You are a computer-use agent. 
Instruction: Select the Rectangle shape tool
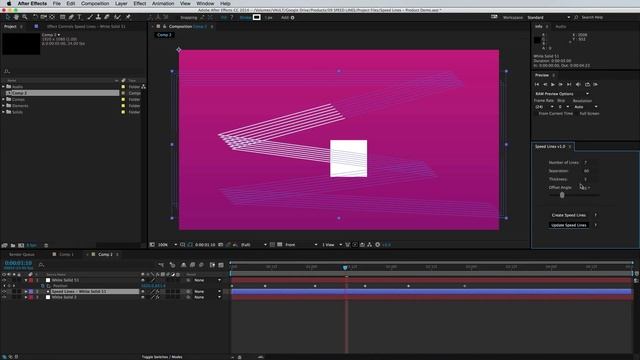[x=62, y=17]
